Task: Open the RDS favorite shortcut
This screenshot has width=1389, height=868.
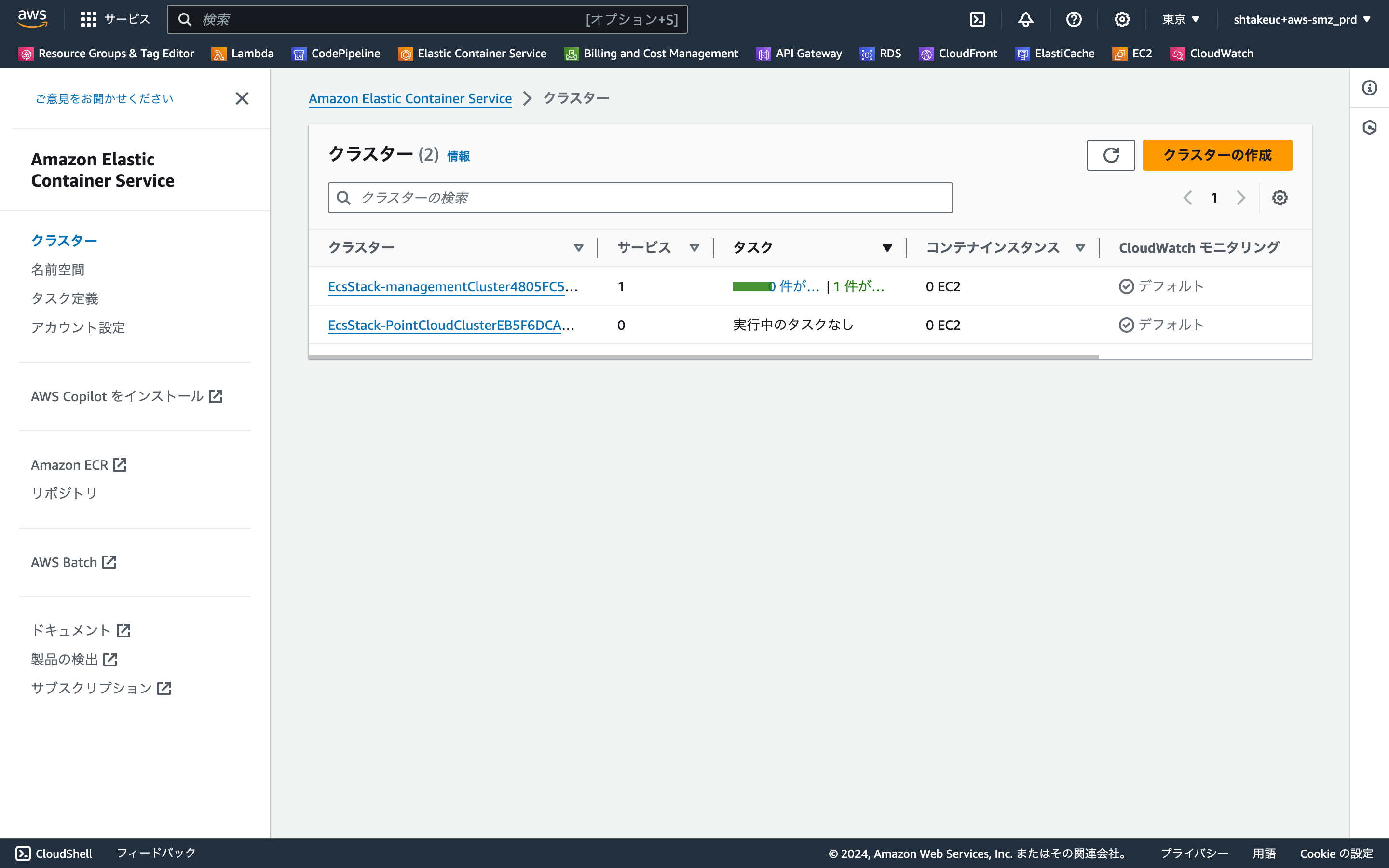Action: point(881,54)
